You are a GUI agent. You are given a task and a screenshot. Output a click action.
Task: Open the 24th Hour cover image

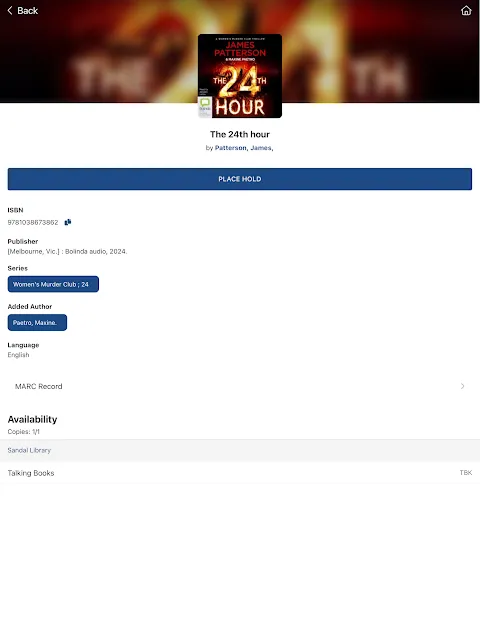240,76
